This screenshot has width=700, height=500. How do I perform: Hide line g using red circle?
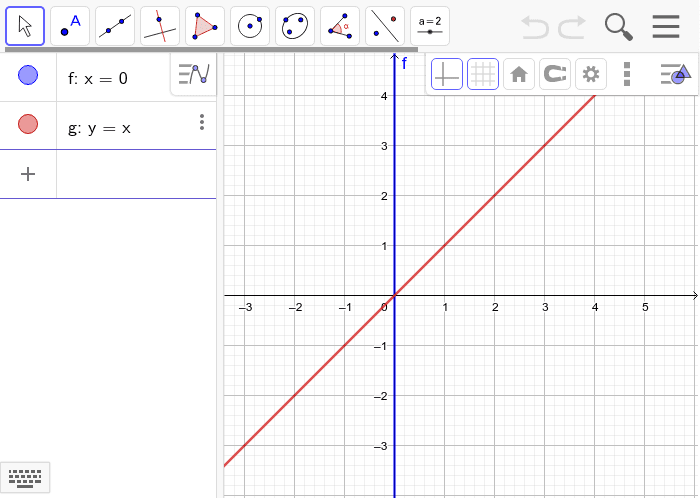click(x=28, y=124)
